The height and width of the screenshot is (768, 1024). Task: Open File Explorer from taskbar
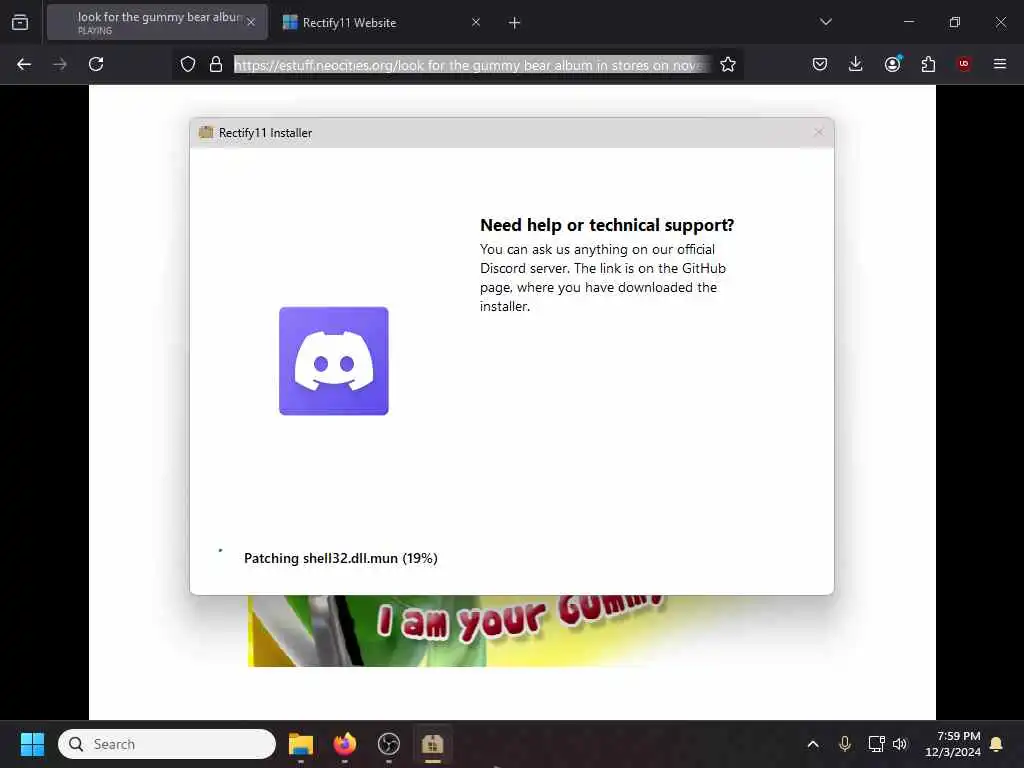301,744
